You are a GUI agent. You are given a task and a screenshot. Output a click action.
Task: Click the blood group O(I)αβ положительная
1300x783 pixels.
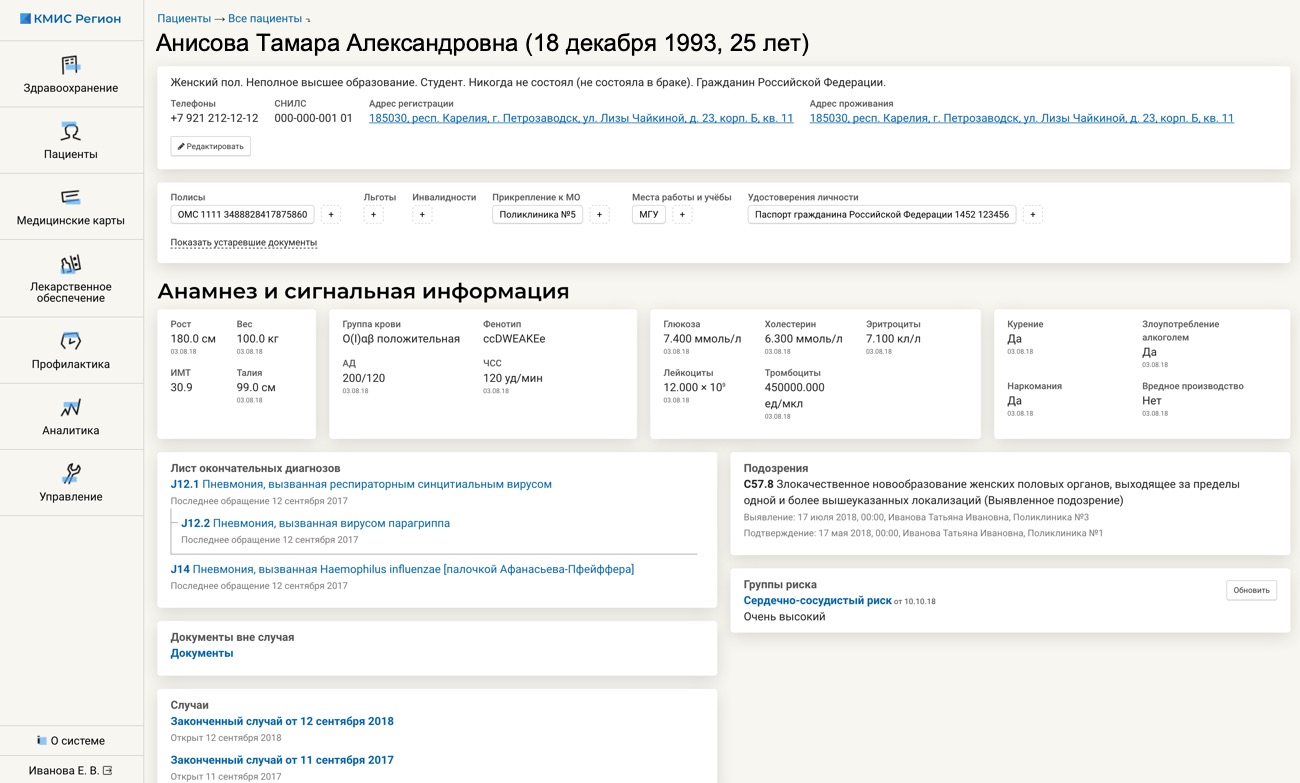point(401,339)
